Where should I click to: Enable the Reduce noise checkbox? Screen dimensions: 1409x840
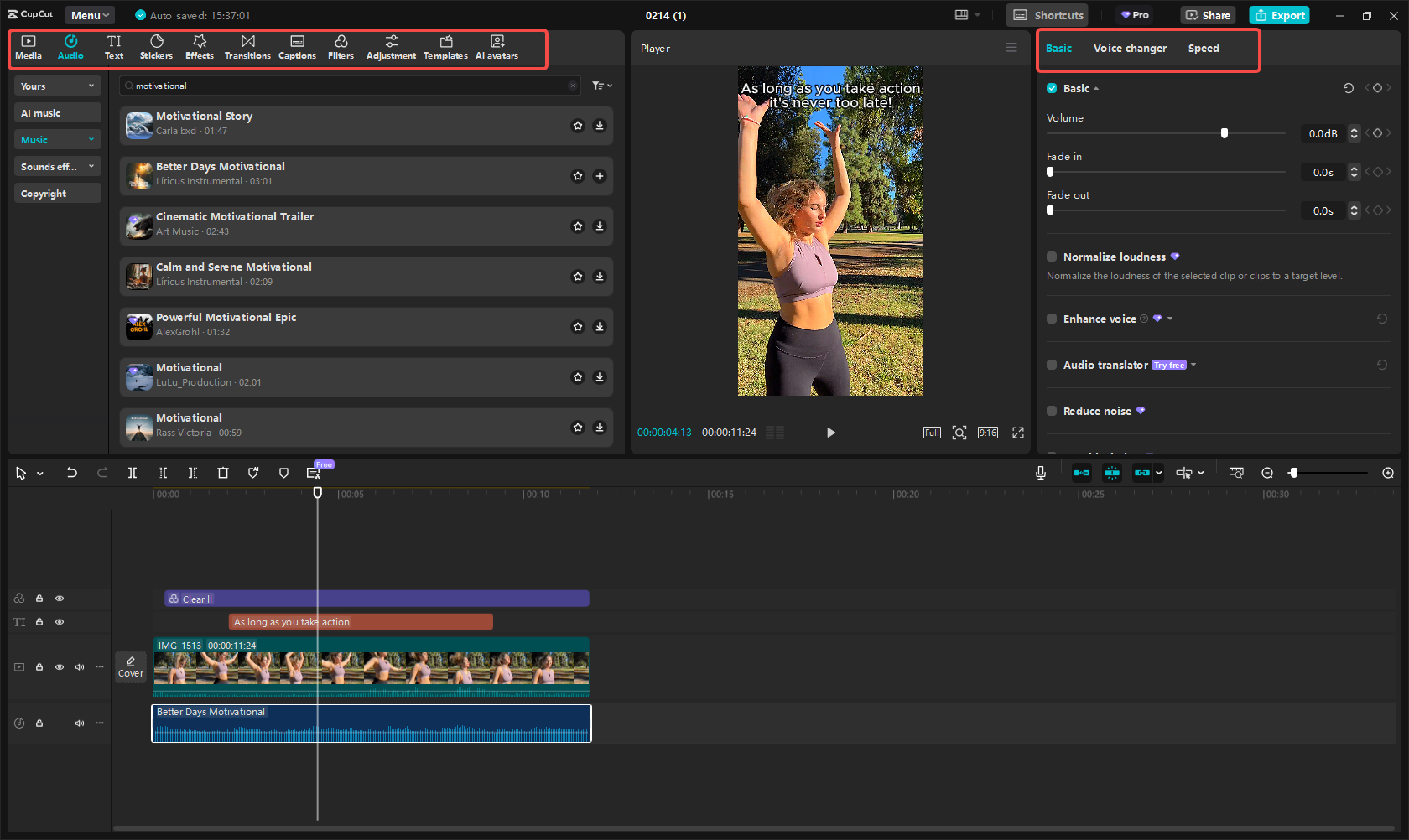coord(1052,411)
